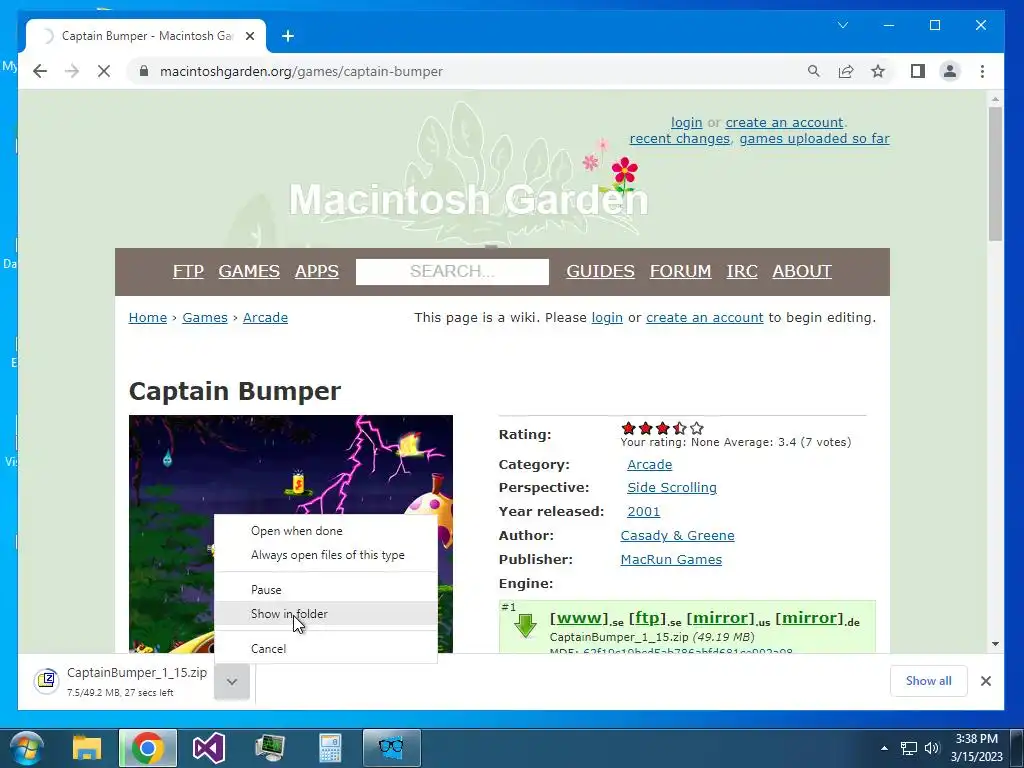Download via the [mirror].de link
This screenshot has height=768, width=1024.
click(x=808, y=618)
